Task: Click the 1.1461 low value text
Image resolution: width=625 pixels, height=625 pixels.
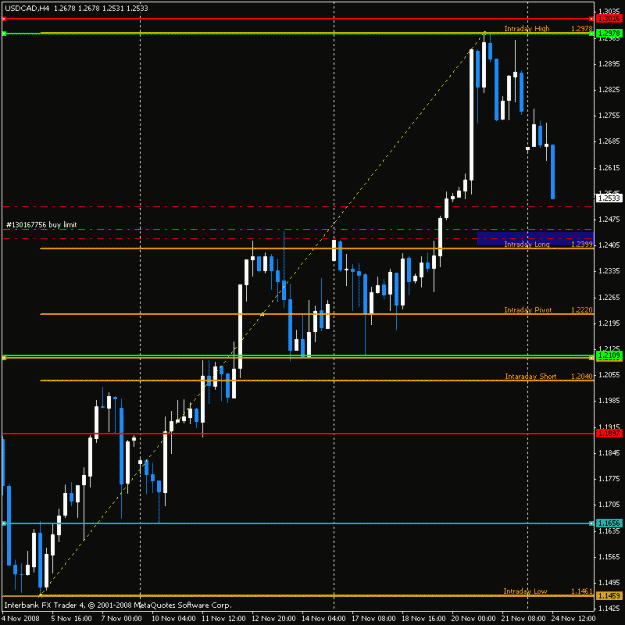Action: click(582, 591)
